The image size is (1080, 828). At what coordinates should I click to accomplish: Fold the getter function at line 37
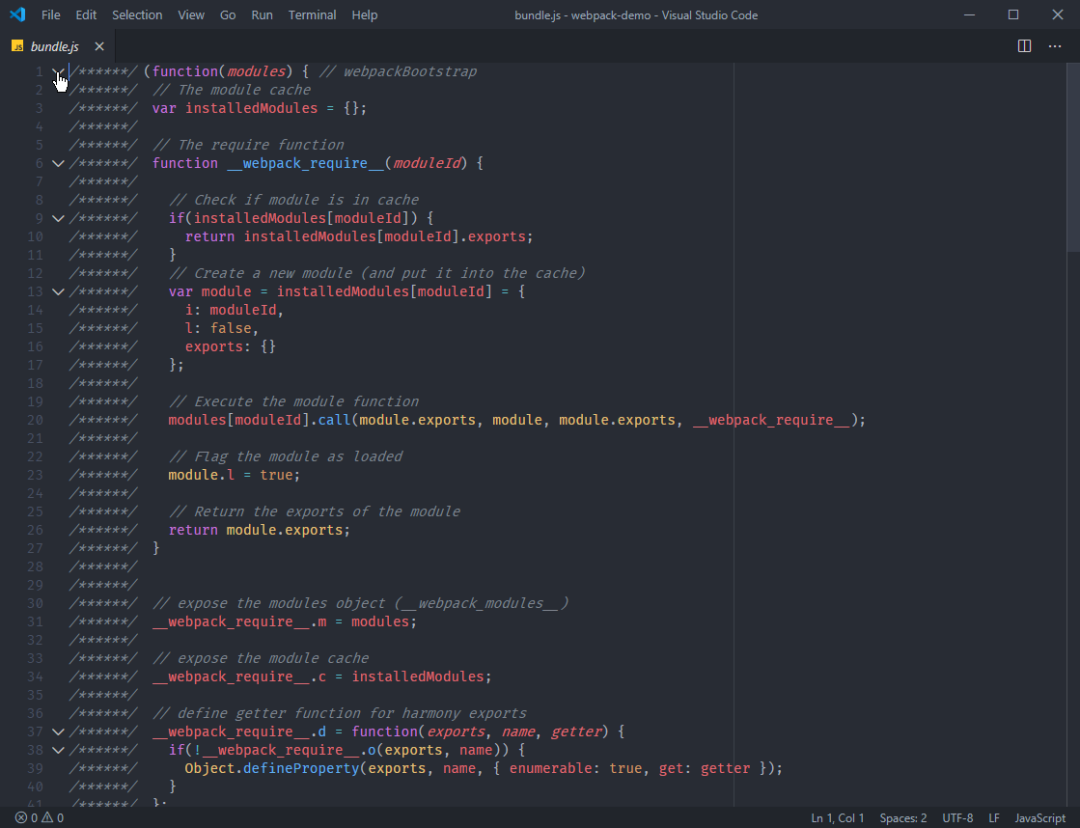click(57, 731)
